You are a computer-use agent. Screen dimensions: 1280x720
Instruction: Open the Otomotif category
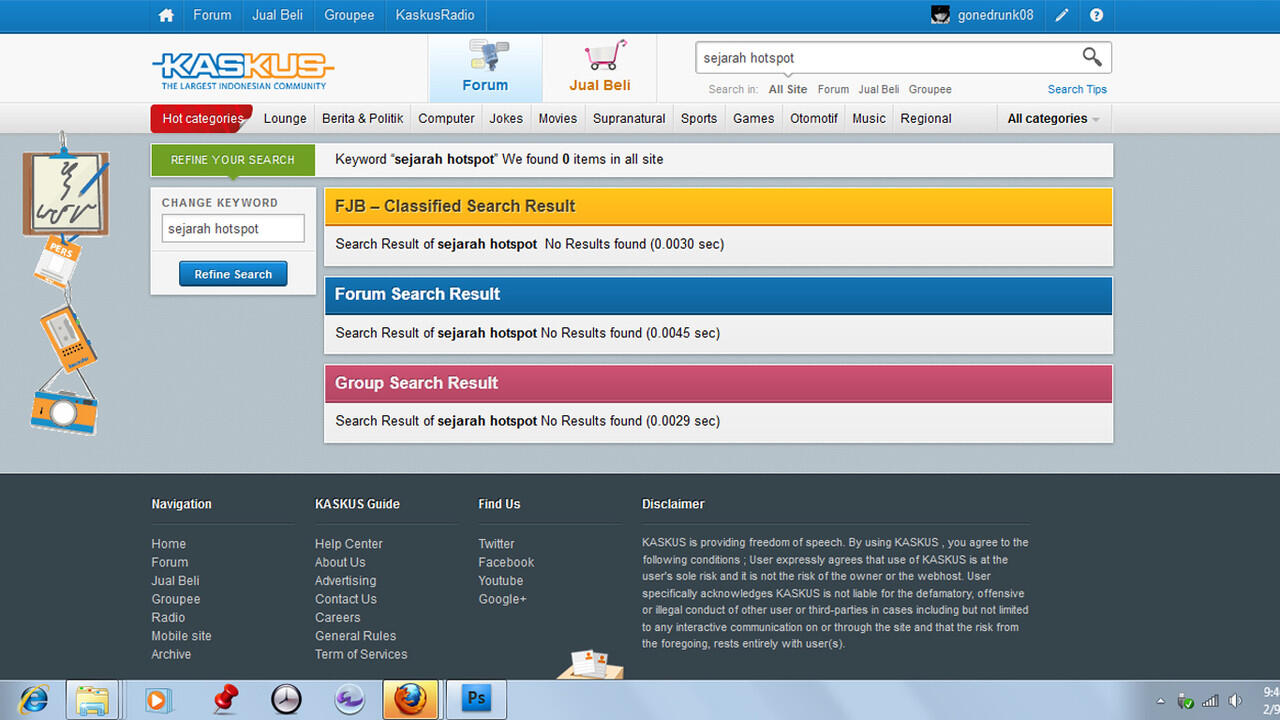tap(814, 118)
